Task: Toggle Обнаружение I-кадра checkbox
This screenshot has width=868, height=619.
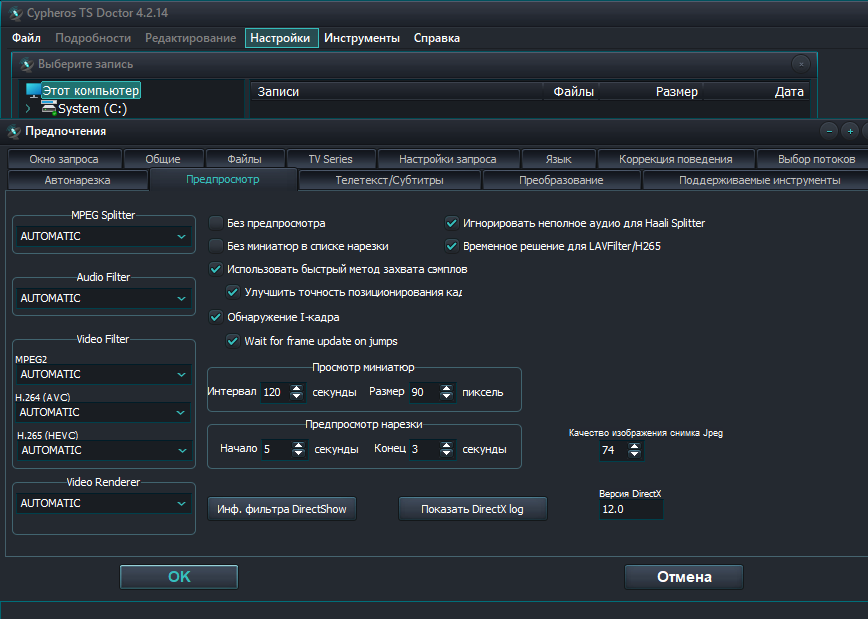Action: (x=216, y=317)
